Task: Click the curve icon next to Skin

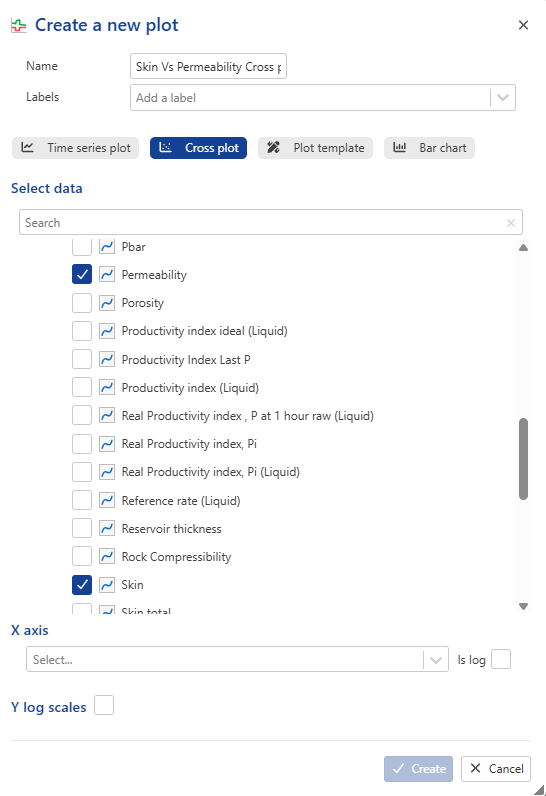Action: coord(107,585)
